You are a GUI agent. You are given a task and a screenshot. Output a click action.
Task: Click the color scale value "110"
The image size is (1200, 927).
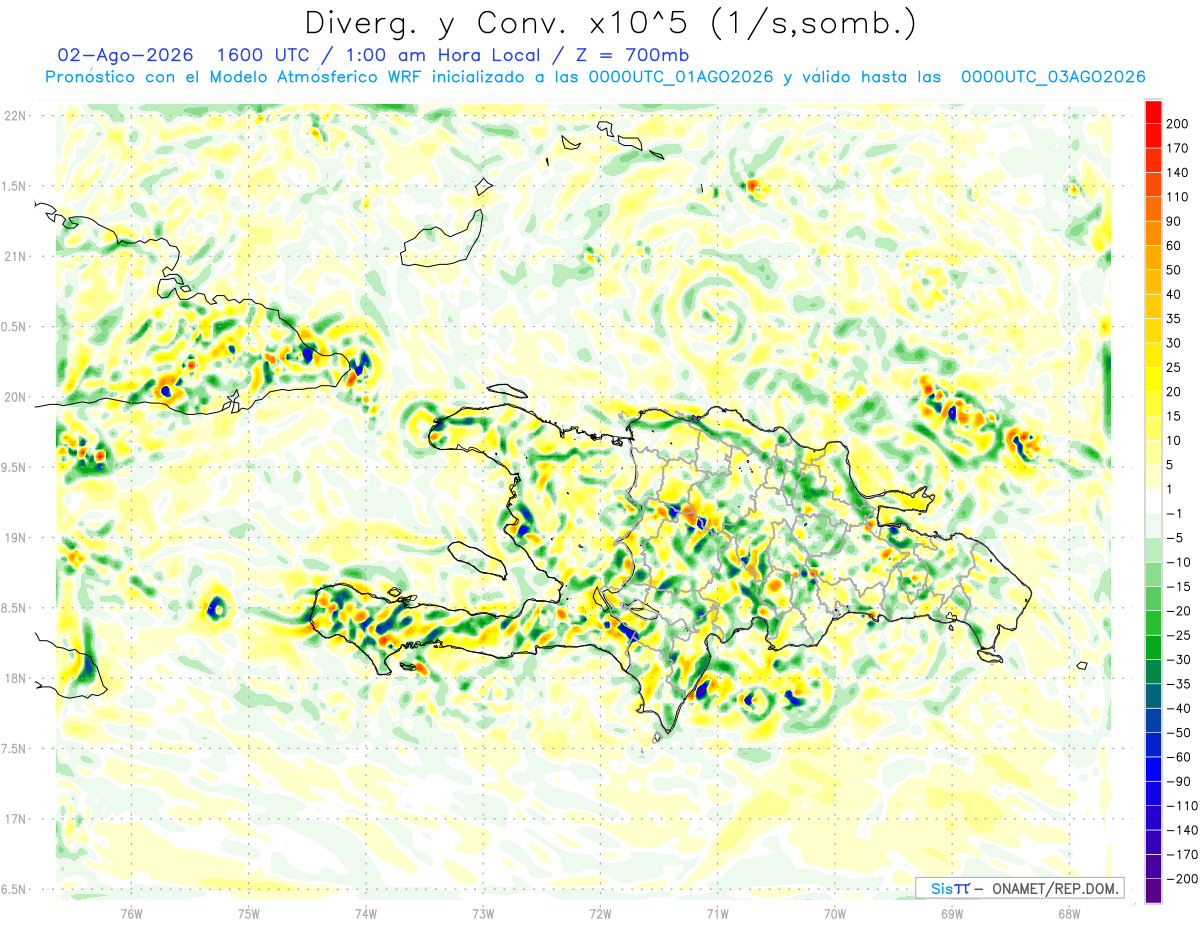click(x=1178, y=197)
